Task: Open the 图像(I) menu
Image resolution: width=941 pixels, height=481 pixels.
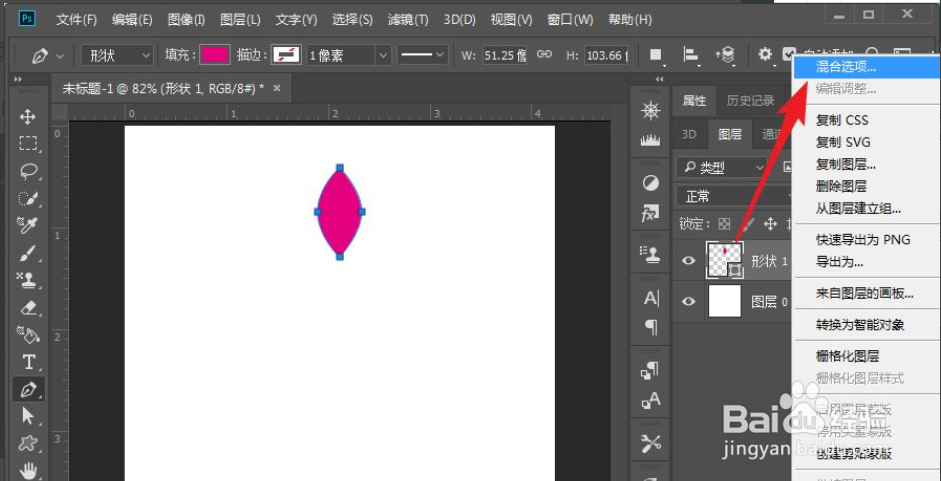Action: pos(186,20)
